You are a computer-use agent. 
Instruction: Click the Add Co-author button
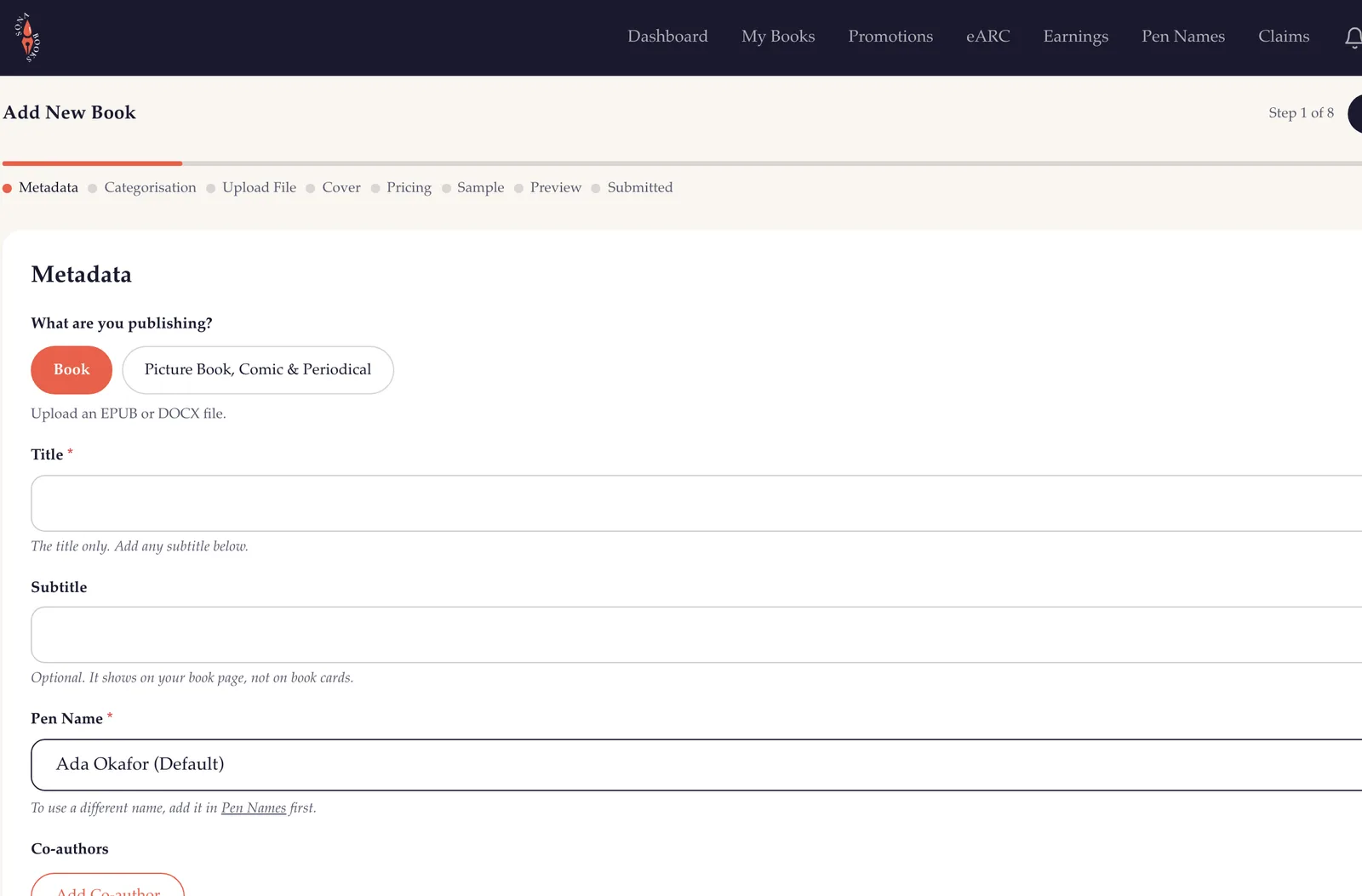108,885
